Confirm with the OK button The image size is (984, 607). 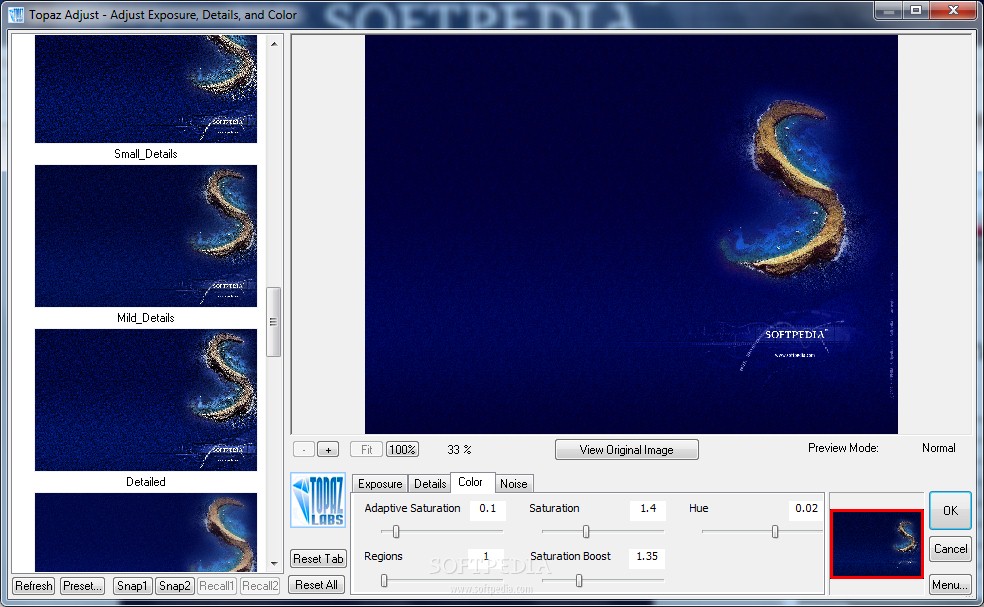[x=950, y=510]
